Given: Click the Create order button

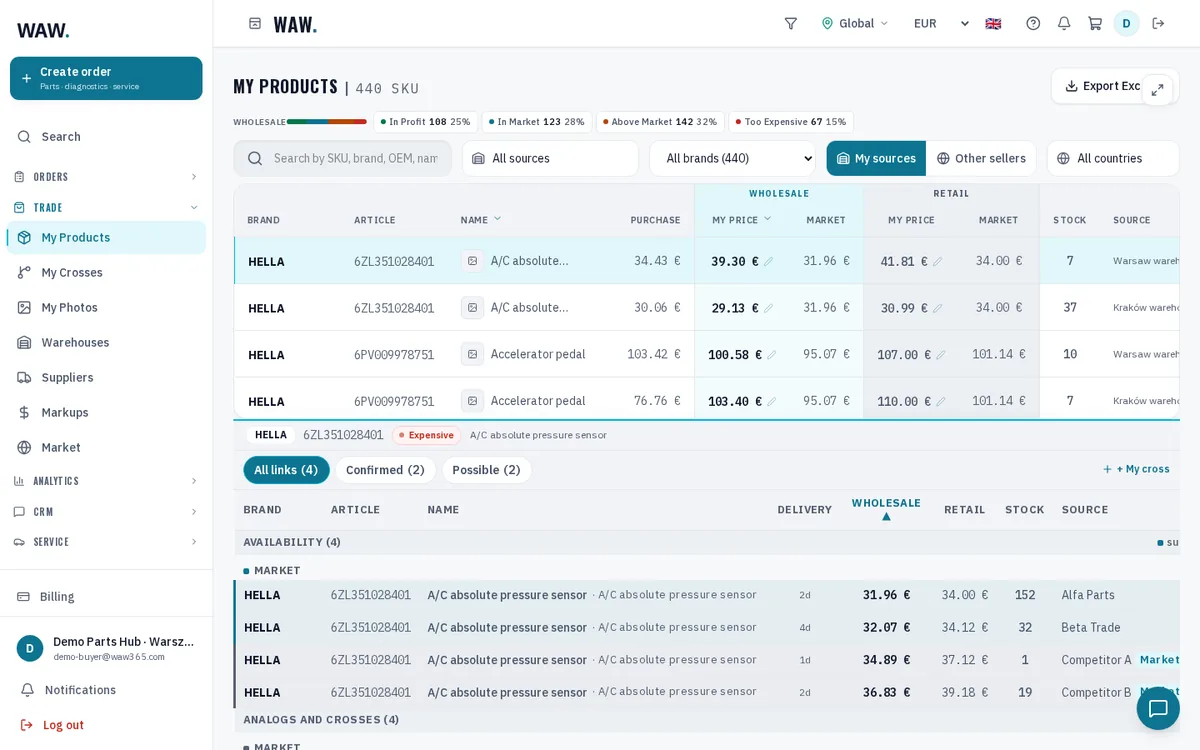Looking at the screenshot, I should tap(106, 78).
